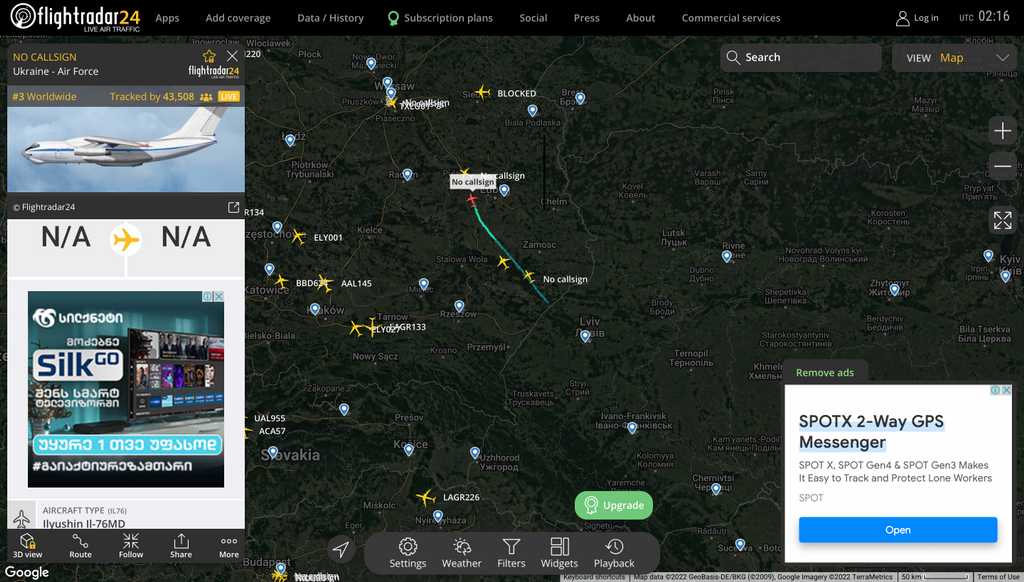
Task: Click "Ilyushin Il-76MD" aircraft type text
Action: coord(84,523)
